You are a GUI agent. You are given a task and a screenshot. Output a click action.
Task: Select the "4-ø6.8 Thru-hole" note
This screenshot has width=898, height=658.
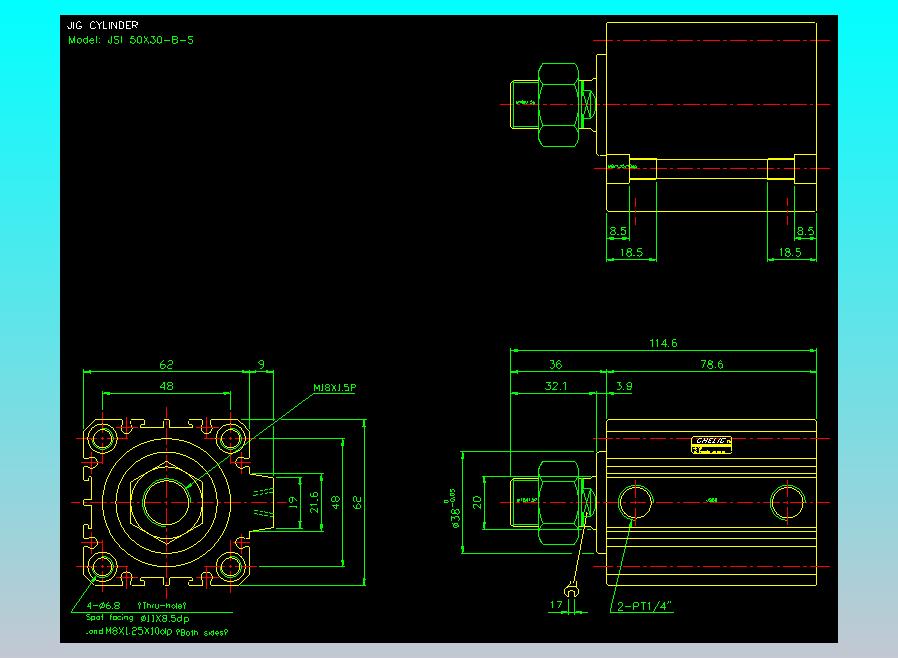point(136,605)
